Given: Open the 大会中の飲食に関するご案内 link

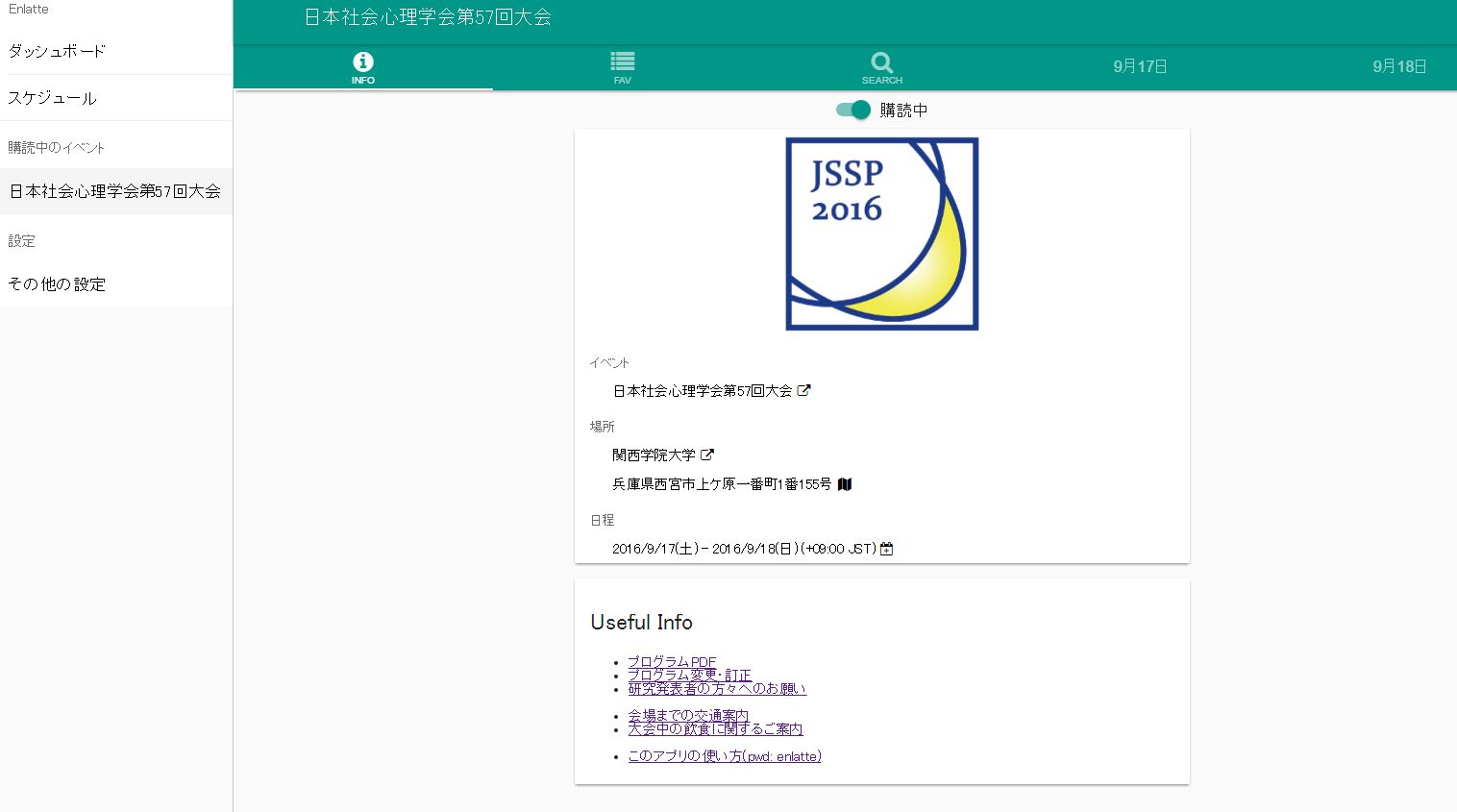Looking at the screenshot, I should tap(715, 728).
